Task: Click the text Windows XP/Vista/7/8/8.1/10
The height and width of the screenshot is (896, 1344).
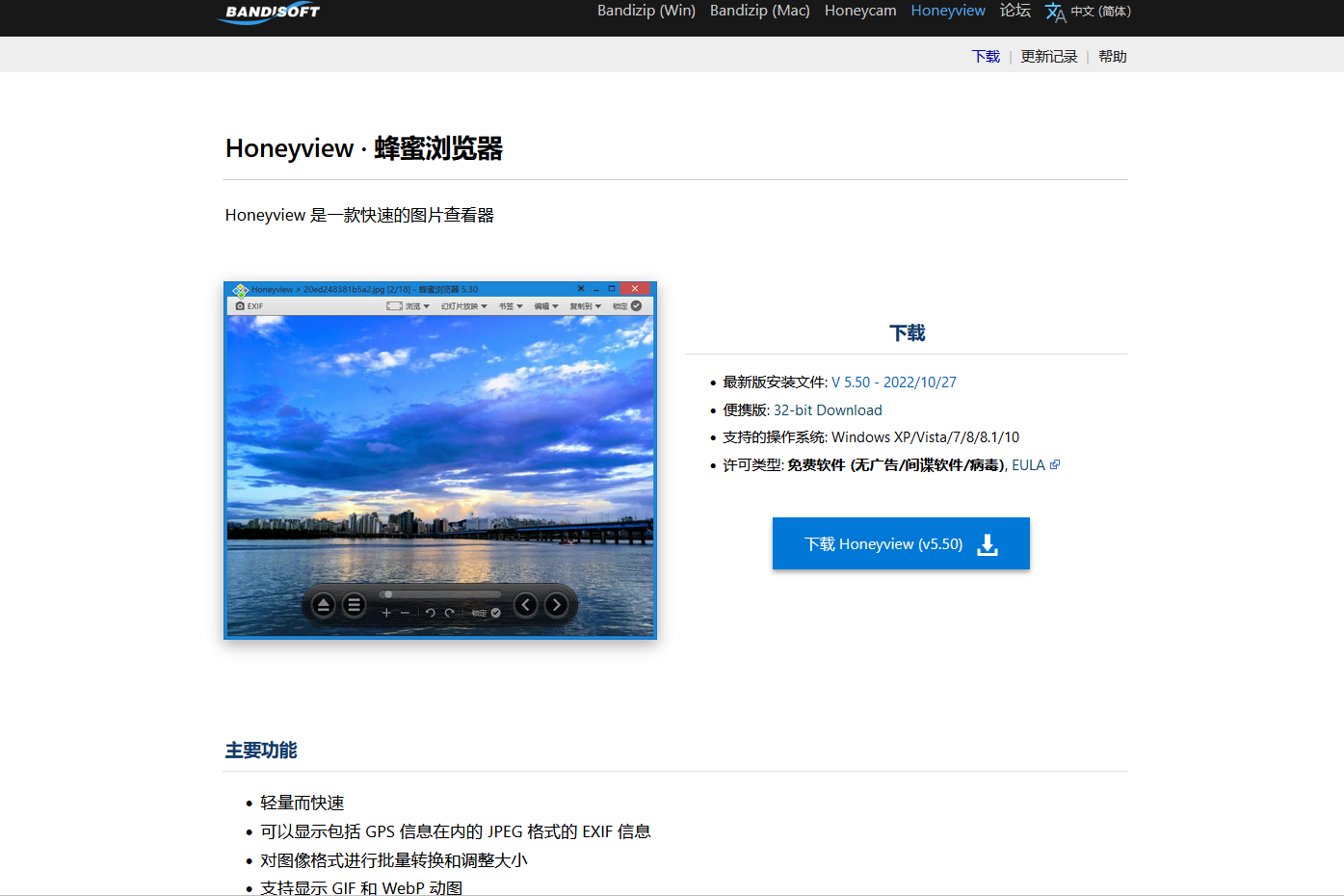Action: [925, 437]
